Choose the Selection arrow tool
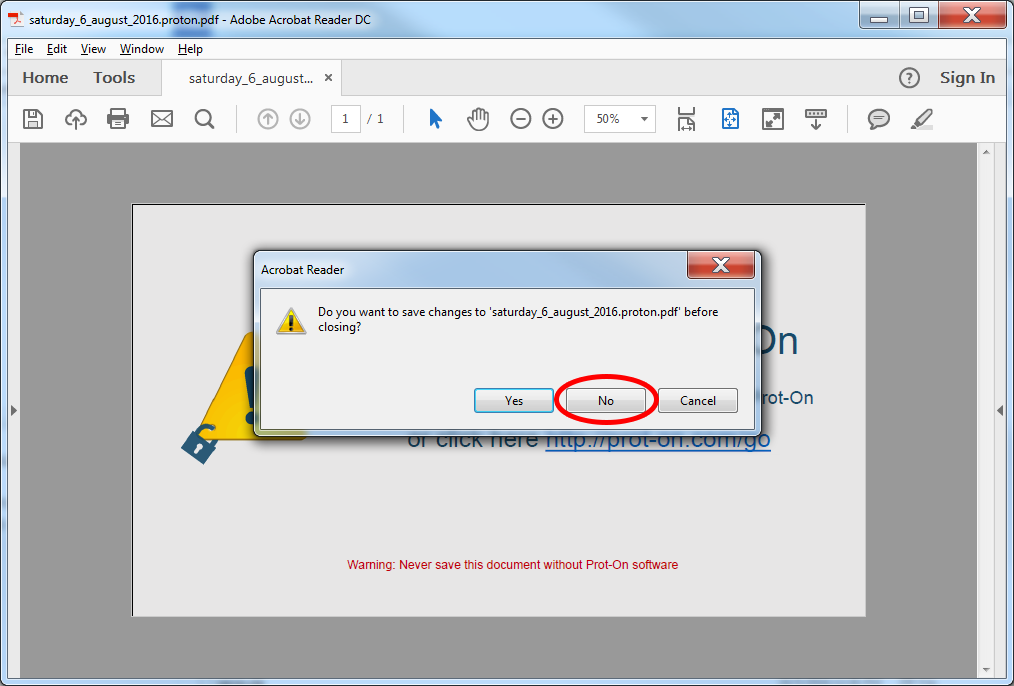The width and height of the screenshot is (1014, 686). (435, 119)
